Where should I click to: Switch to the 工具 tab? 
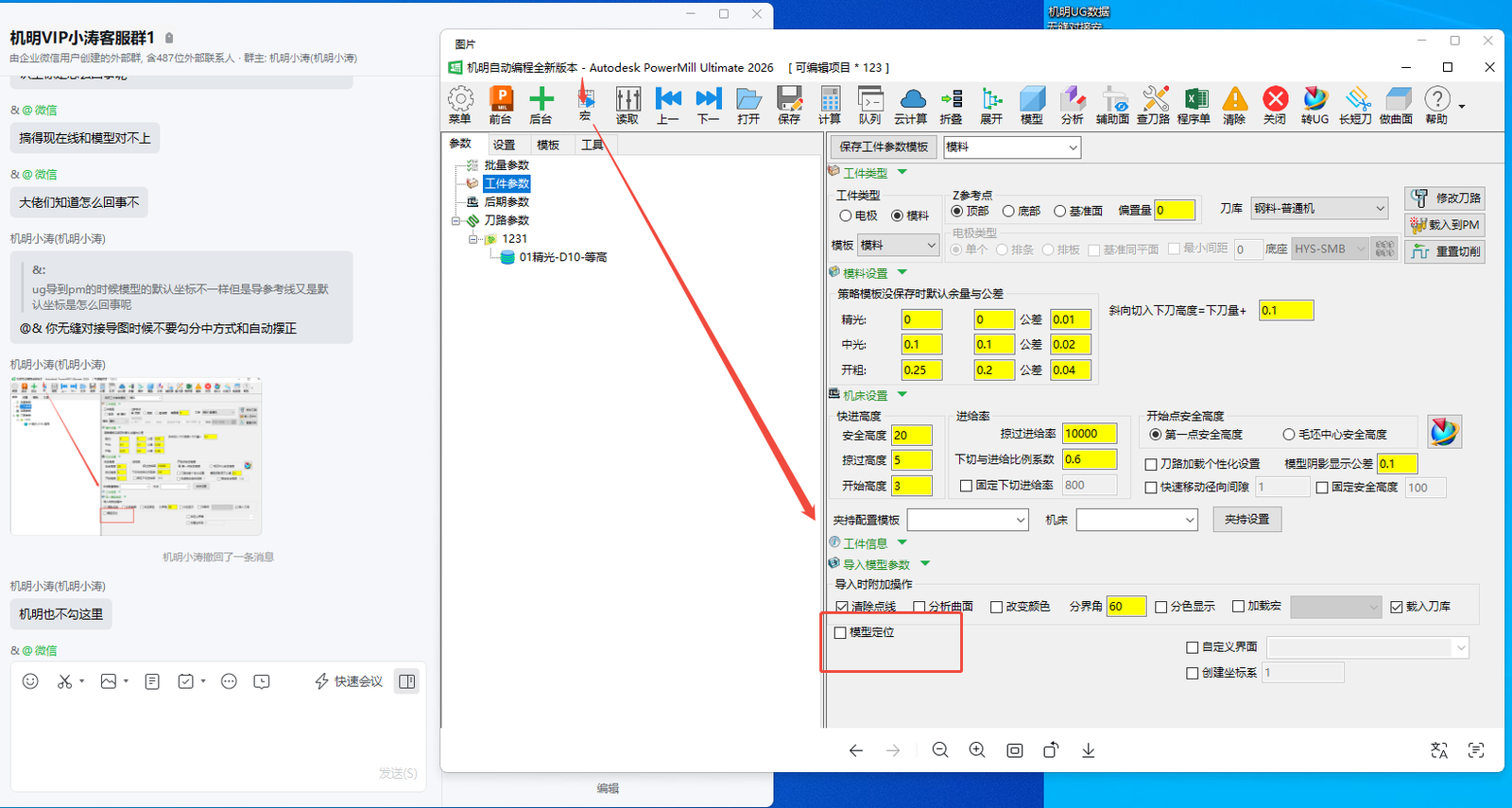pos(593,145)
